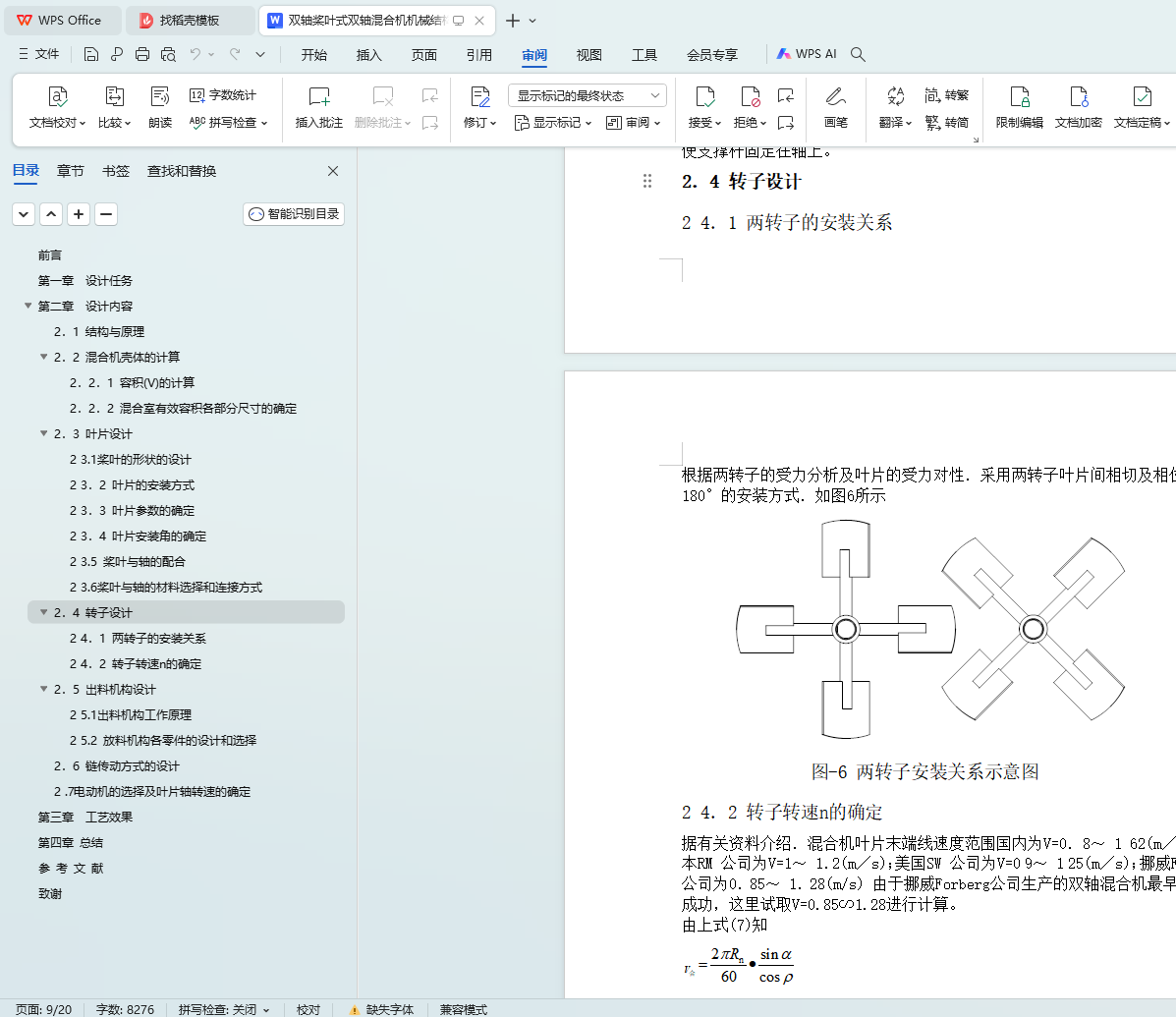Switch to the 章节 navigation tab
Screen dimensions: 1176x1017
[71, 171]
